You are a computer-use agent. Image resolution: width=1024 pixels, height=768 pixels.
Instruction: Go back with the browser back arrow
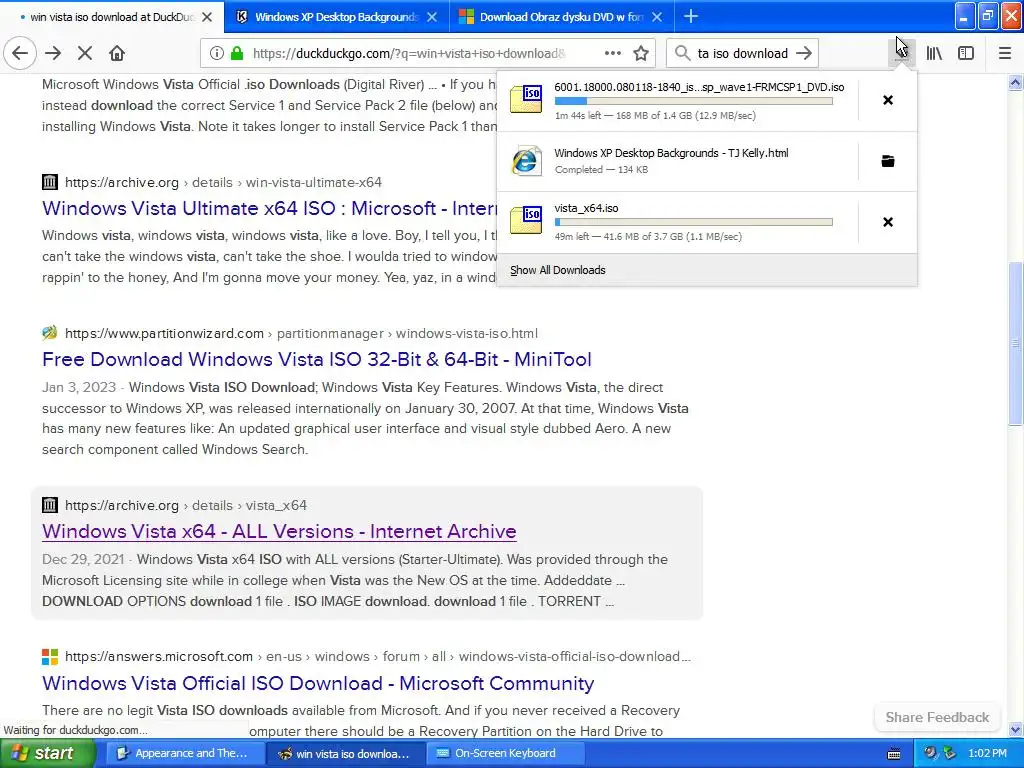20,53
